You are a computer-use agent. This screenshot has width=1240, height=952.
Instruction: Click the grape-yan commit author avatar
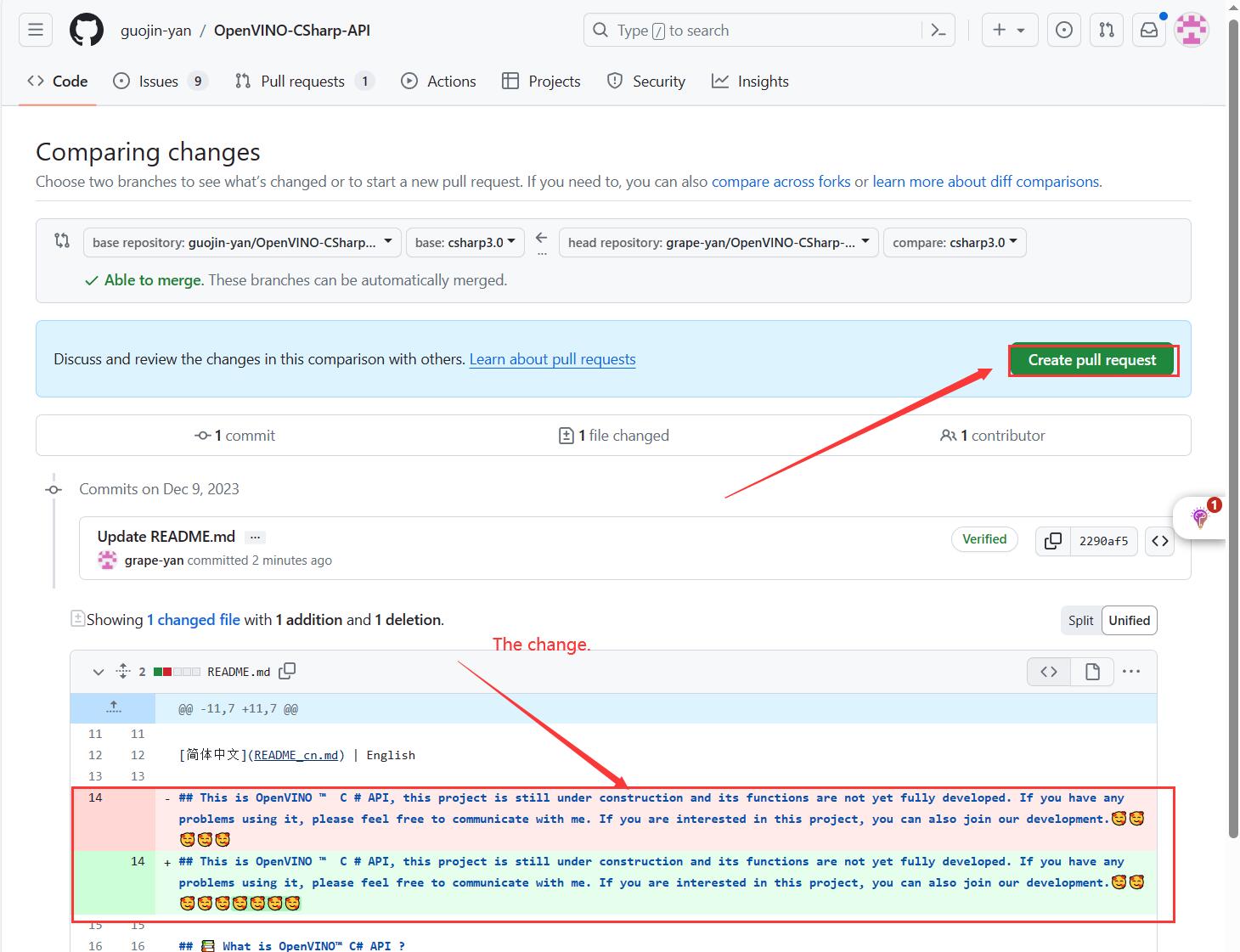108,560
